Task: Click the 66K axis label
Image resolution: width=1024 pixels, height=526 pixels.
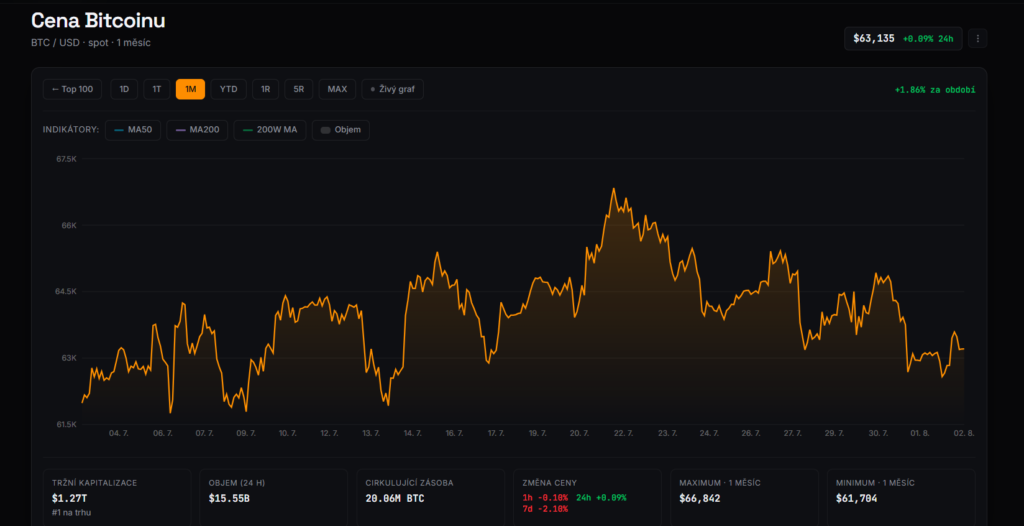Action: click(70, 225)
